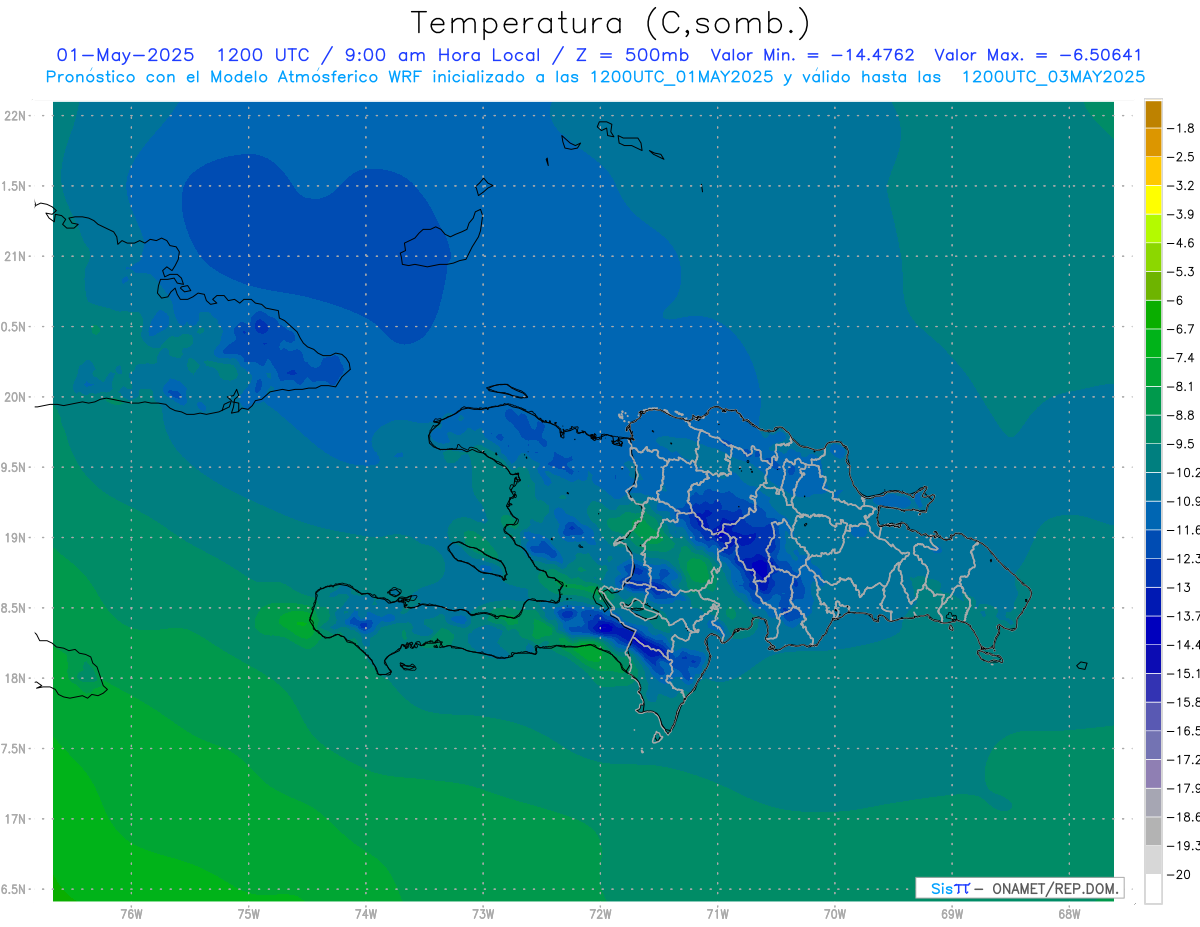Click the "1200UTC_01MAY2025" initialization timestamp
Viewport: 1200px width, 927px height.
click(x=682, y=76)
